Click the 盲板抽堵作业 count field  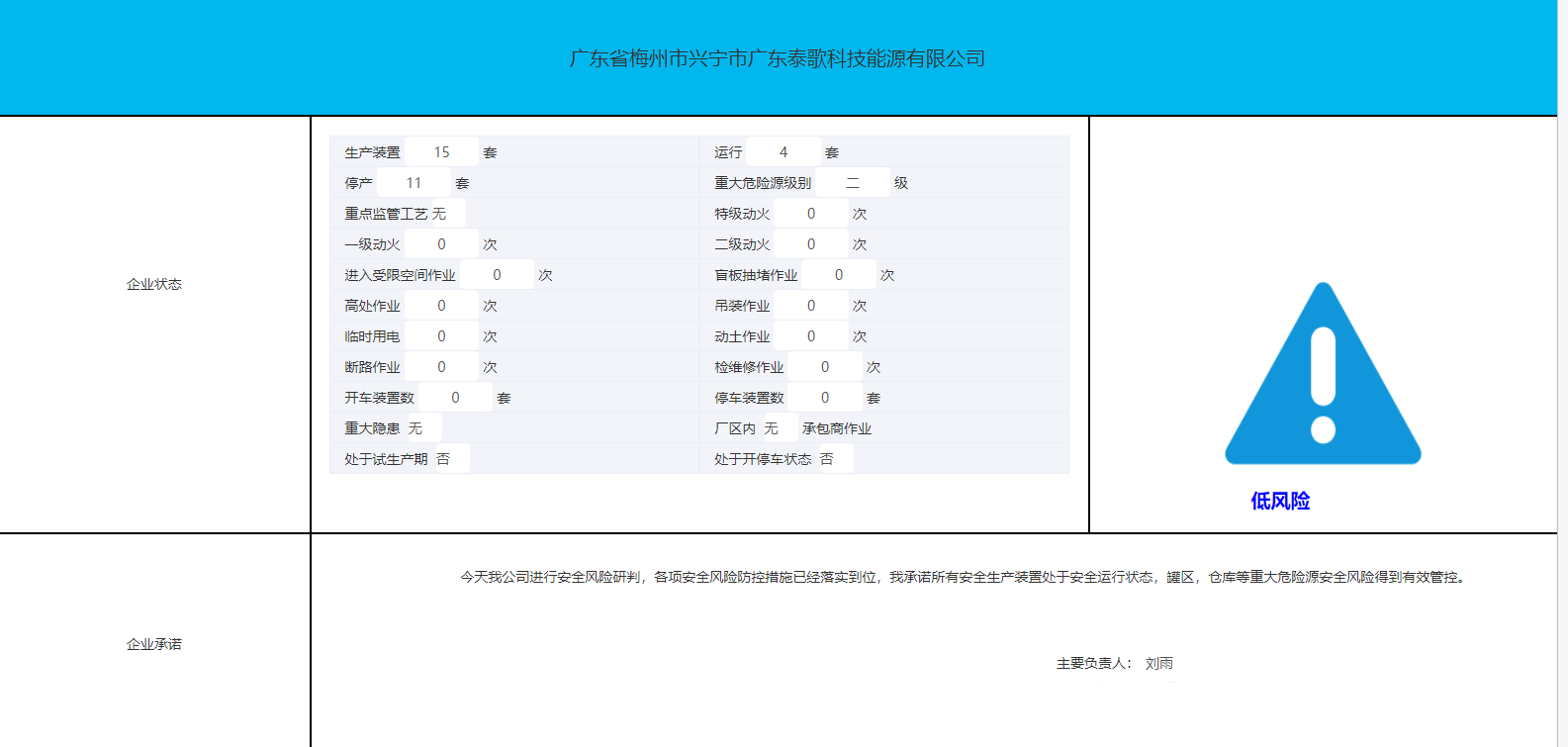[839, 275]
